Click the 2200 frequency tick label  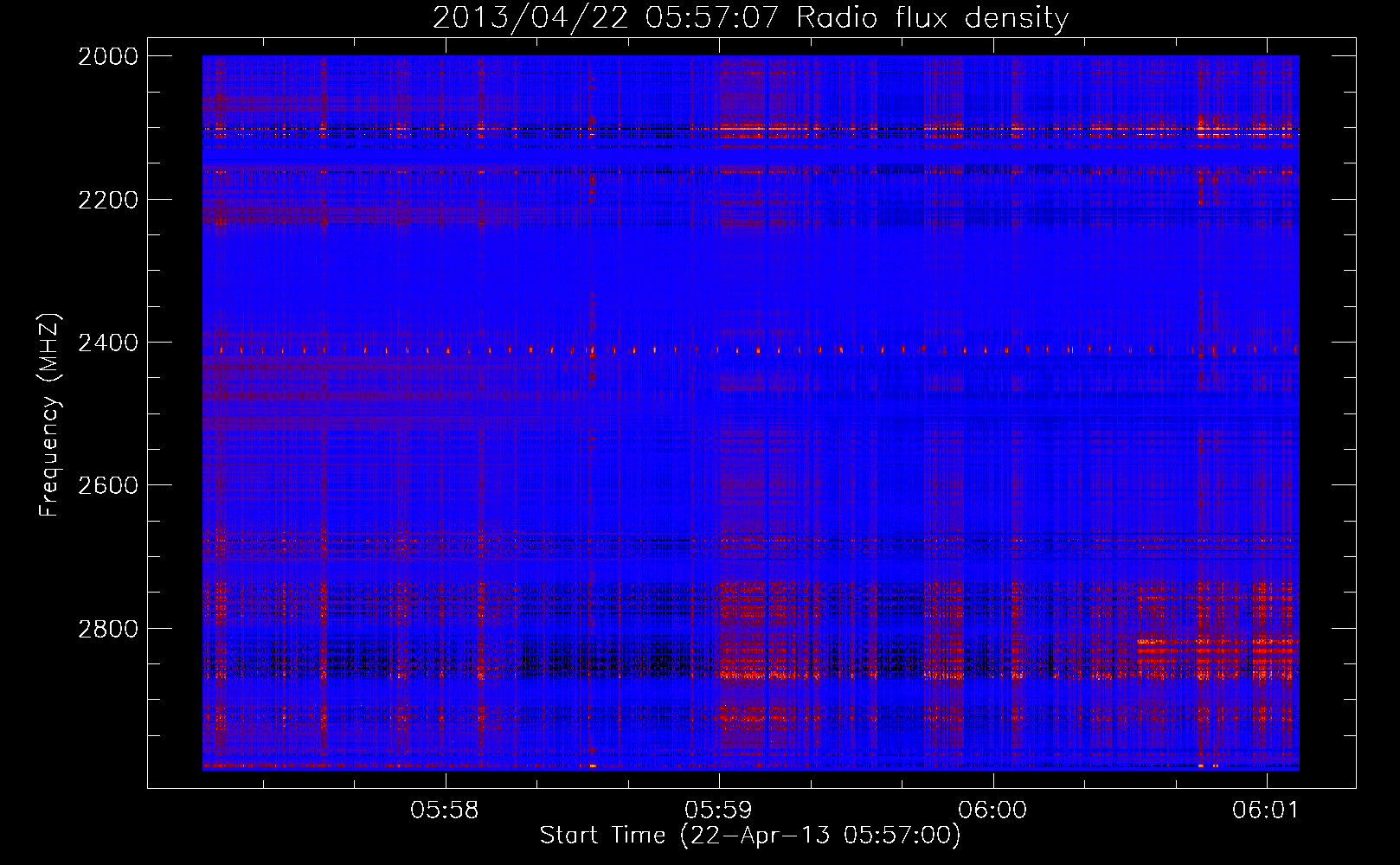pyautogui.click(x=108, y=200)
